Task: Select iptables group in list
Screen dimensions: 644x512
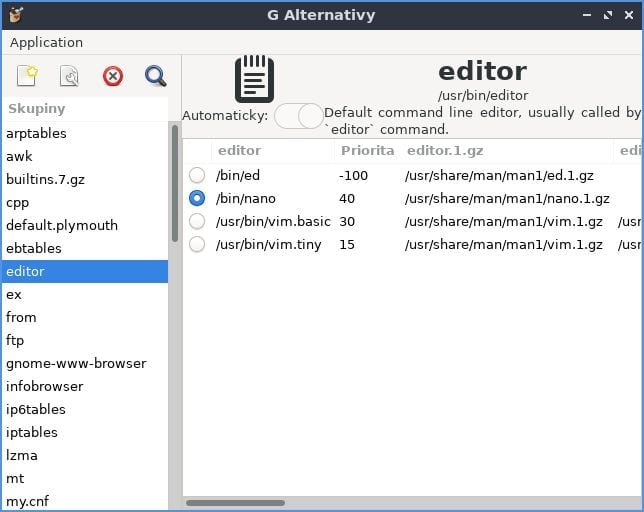Action: tap(85, 432)
